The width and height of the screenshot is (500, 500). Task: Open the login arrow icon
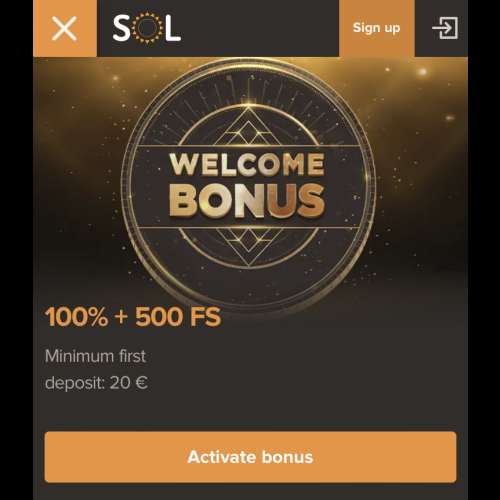coord(445,28)
